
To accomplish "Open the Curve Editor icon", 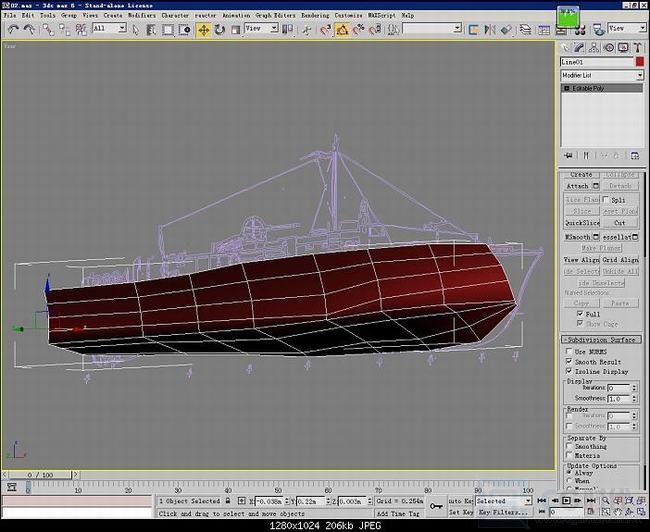I will coord(543,29).
